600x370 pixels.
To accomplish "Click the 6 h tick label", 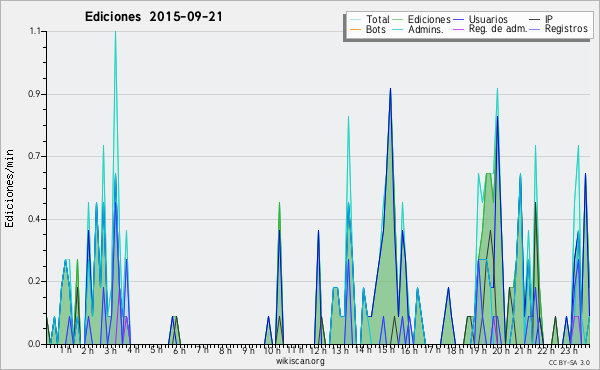I will click(179, 350).
